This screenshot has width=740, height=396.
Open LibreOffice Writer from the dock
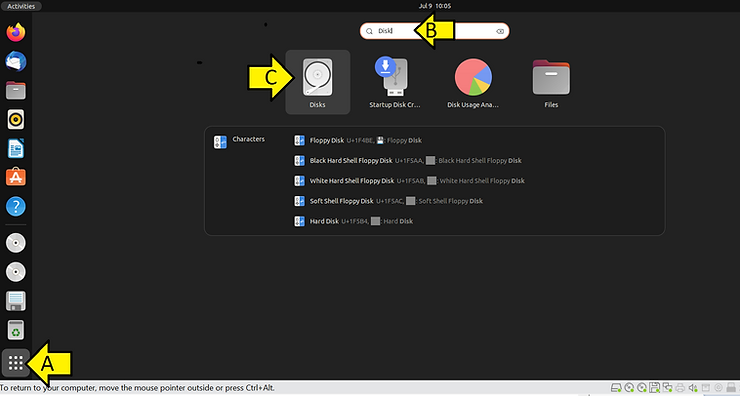click(16, 149)
